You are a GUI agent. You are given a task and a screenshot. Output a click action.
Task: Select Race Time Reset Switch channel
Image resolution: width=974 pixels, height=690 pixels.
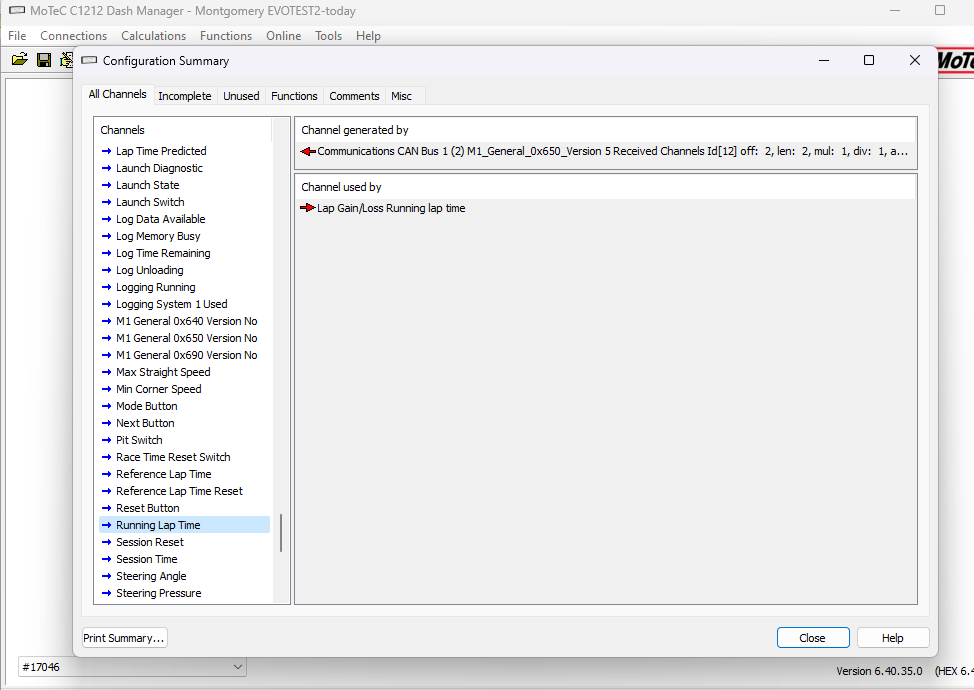click(x=173, y=457)
